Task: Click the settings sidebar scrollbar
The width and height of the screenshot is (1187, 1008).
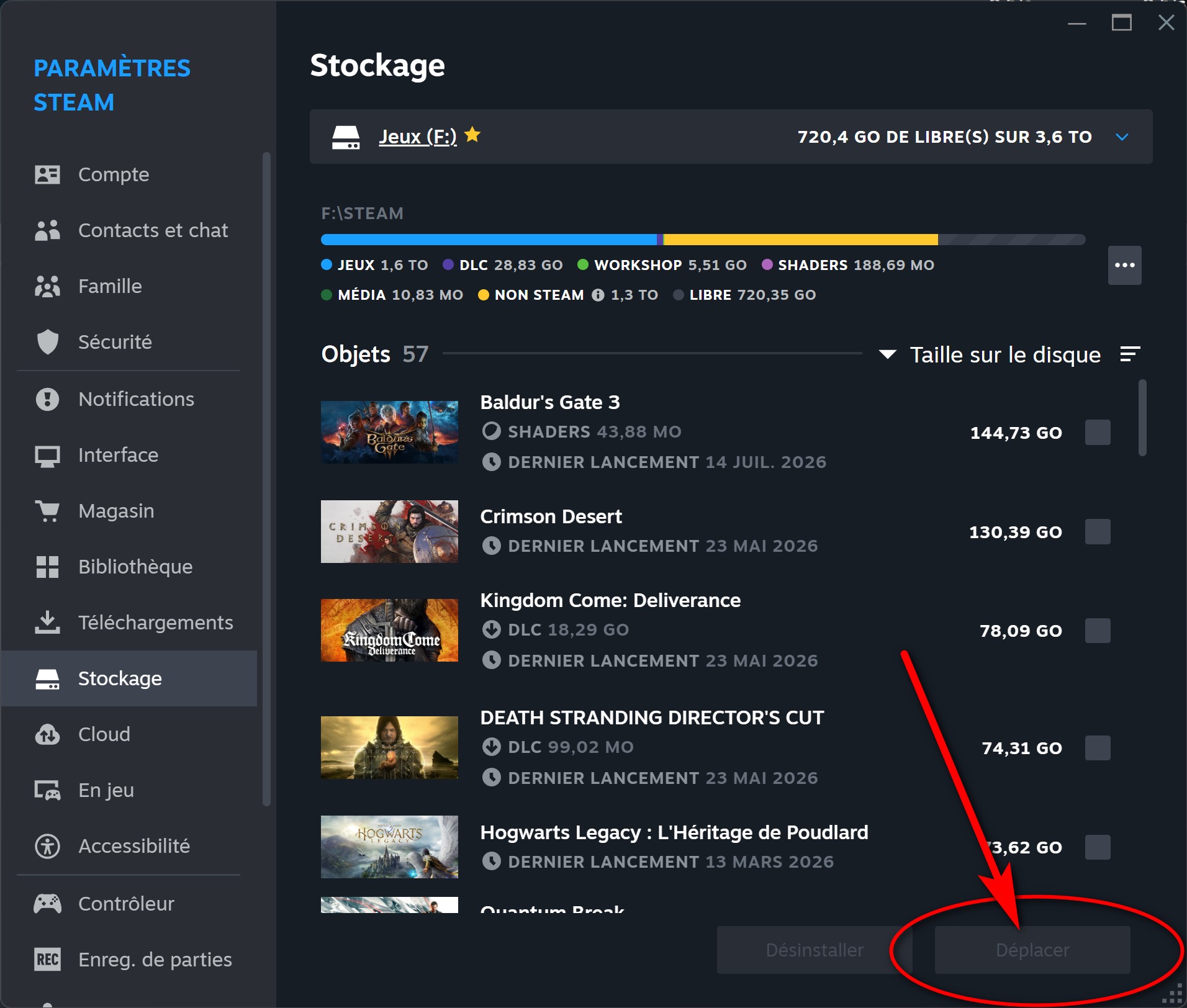Action: coord(266,479)
